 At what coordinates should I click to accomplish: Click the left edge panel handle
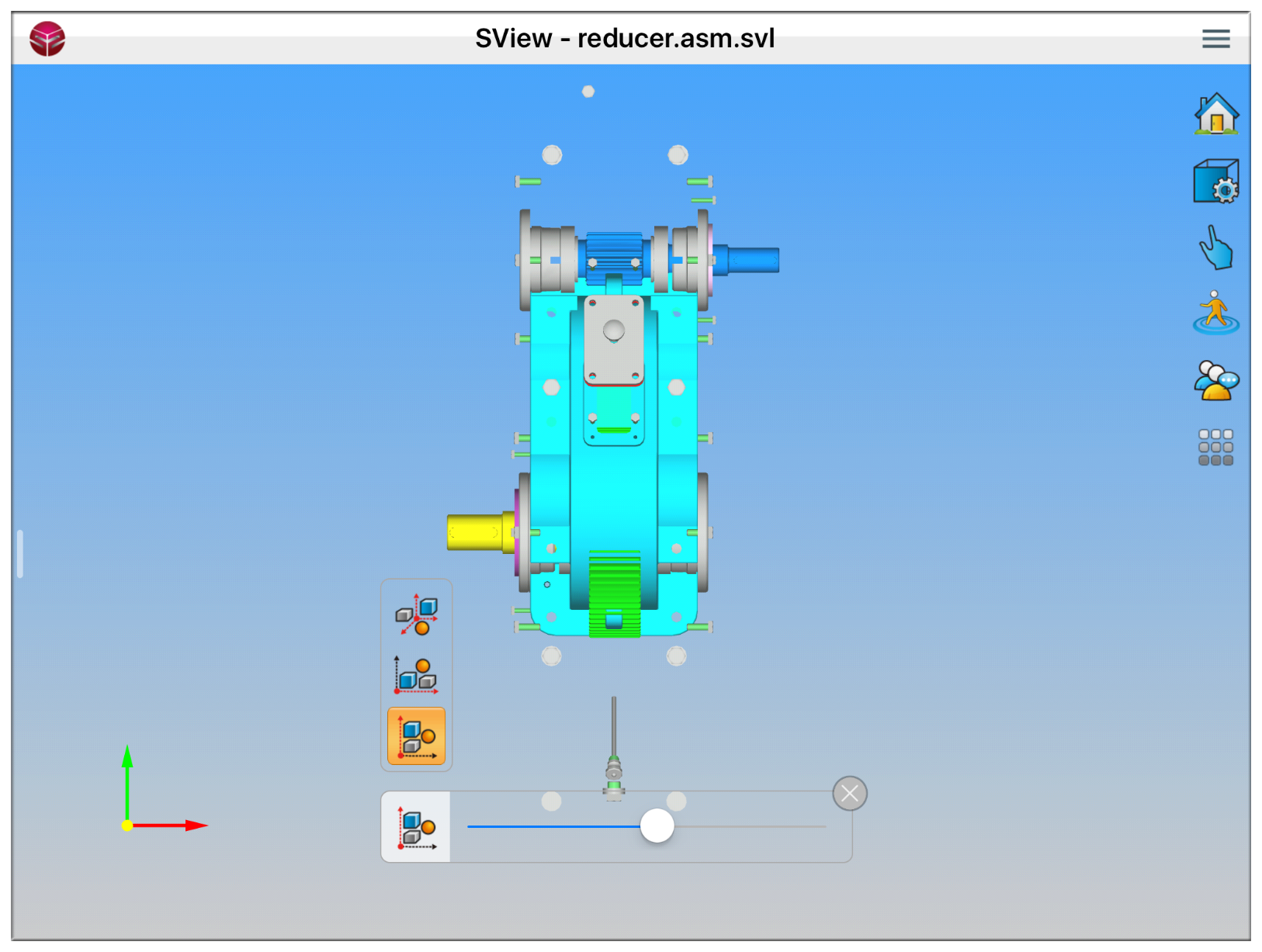pyautogui.click(x=20, y=554)
